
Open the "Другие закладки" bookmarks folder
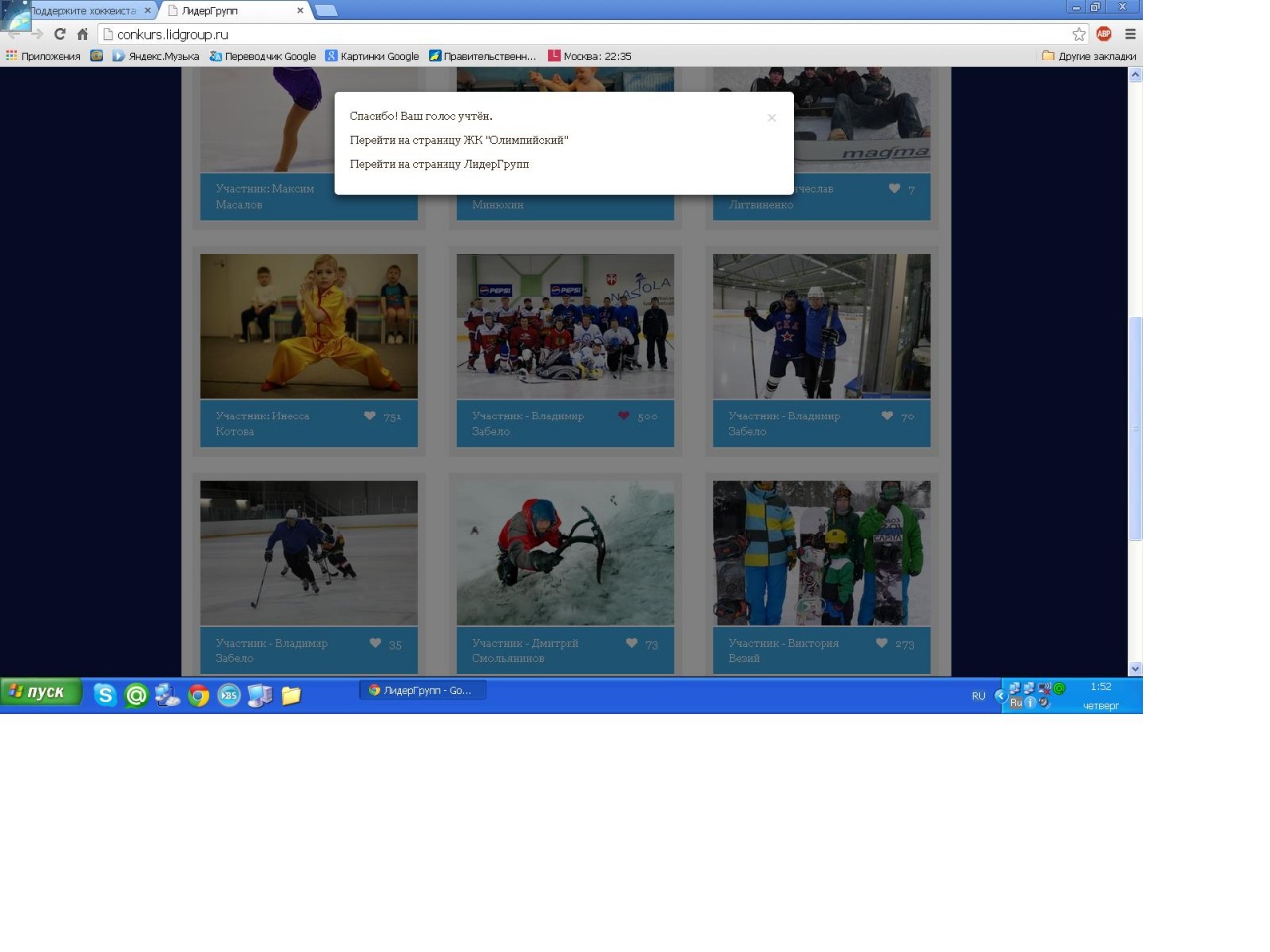pyautogui.click(x=1088, y=56)
